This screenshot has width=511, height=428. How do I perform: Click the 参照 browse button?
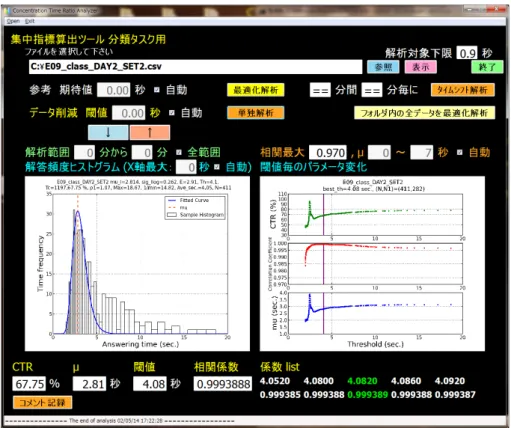[x=383, y=67]
